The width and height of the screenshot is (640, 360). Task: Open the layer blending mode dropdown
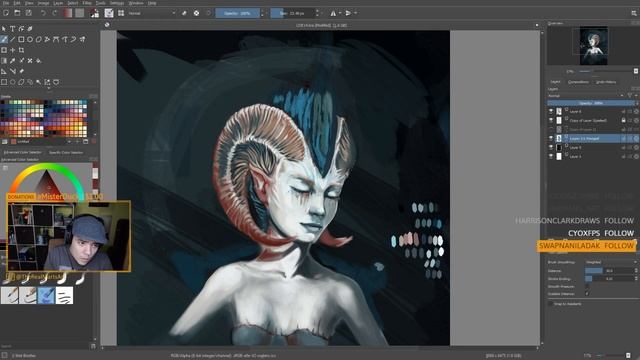coord(586,96)
